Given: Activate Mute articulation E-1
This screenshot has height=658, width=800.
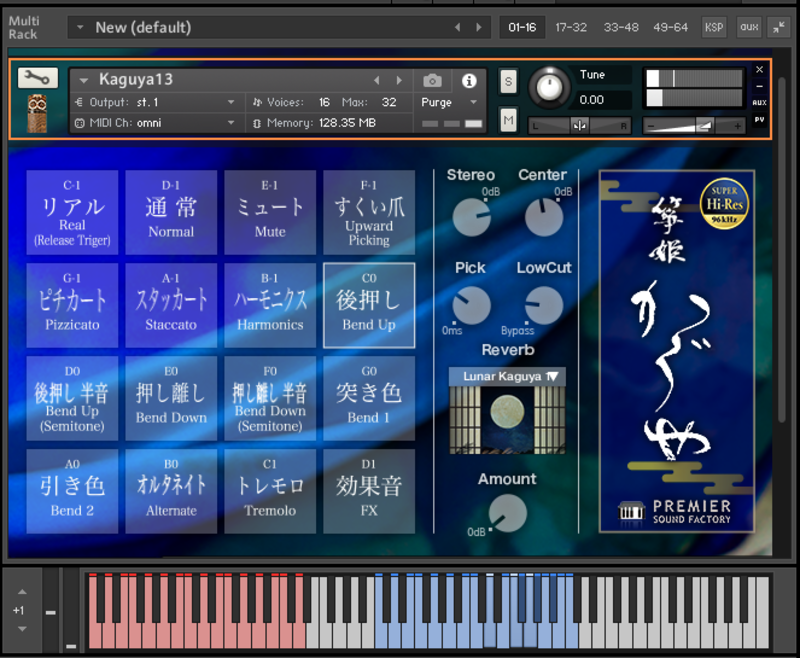Looking at the screenshot, I should 270,213.
